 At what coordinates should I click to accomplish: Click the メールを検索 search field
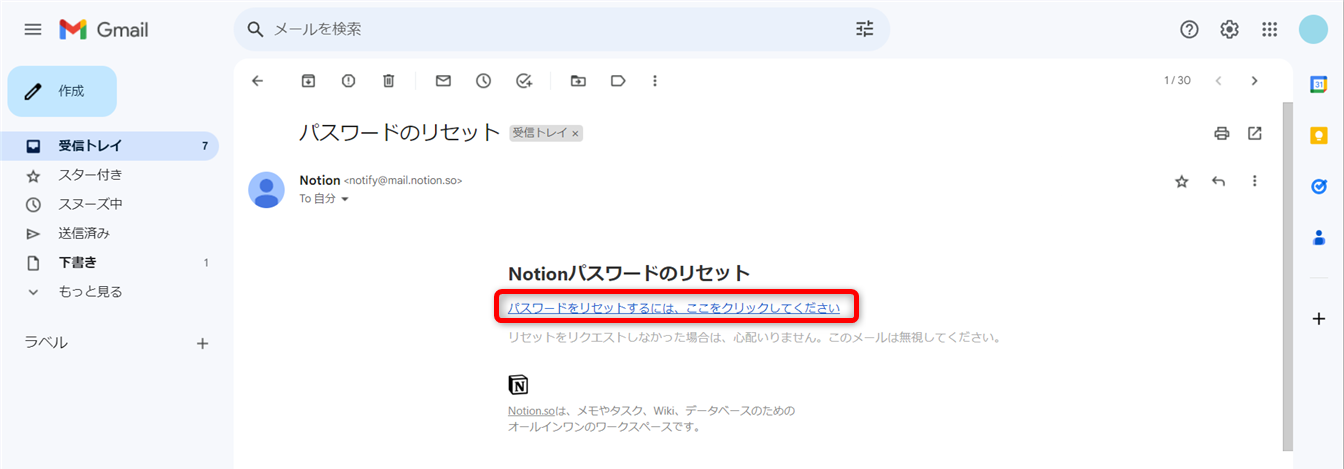[x=550, y=29]
